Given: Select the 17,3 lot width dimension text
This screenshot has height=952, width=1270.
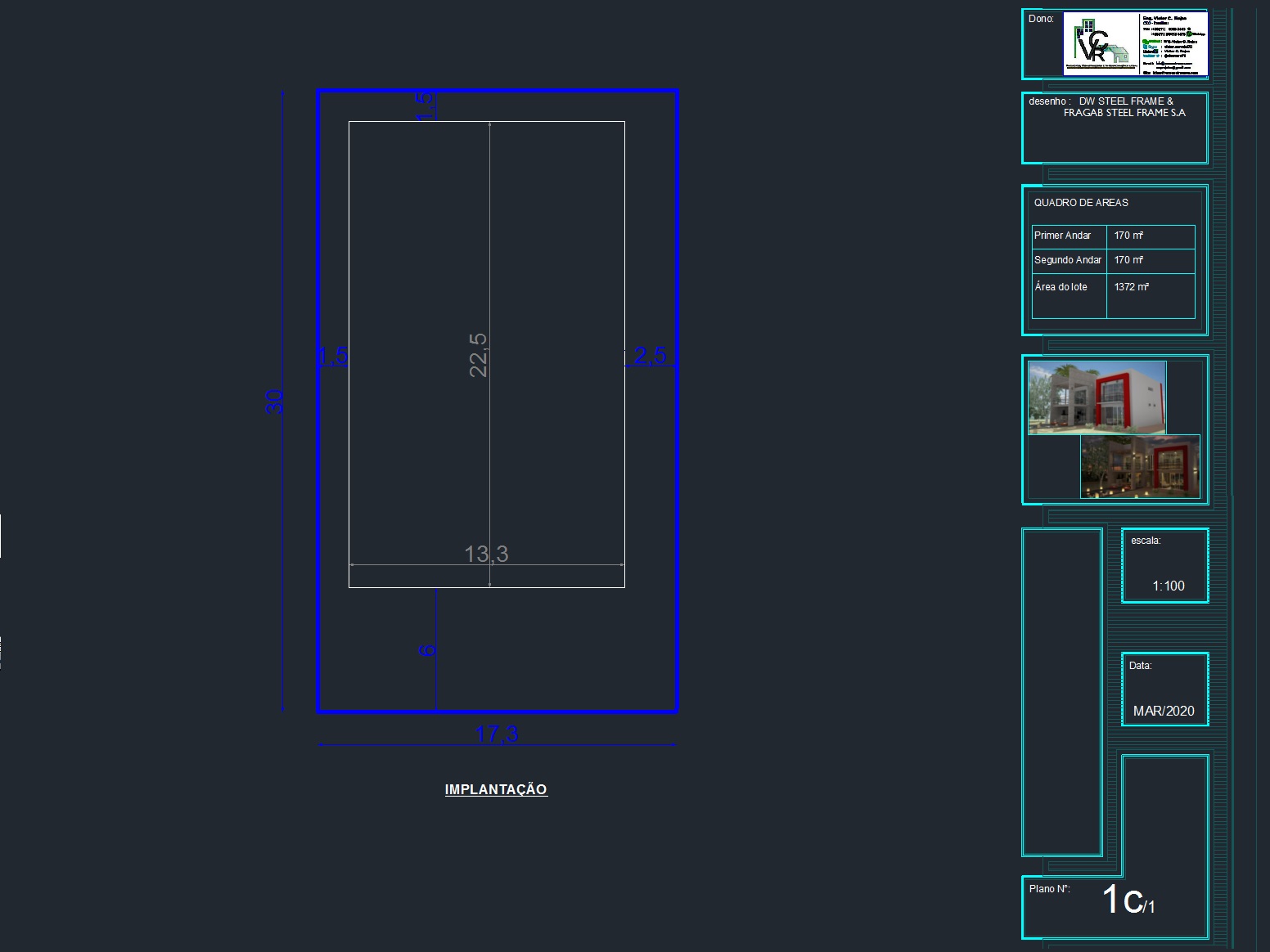Looking at the screenshot, I should [x=497, y=734].
